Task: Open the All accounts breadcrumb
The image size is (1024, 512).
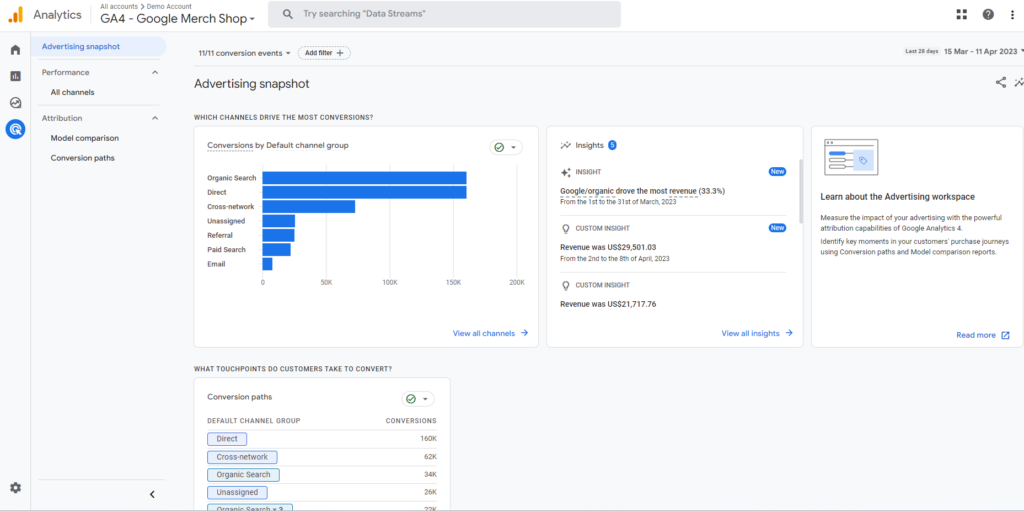Action: point(119,7)
